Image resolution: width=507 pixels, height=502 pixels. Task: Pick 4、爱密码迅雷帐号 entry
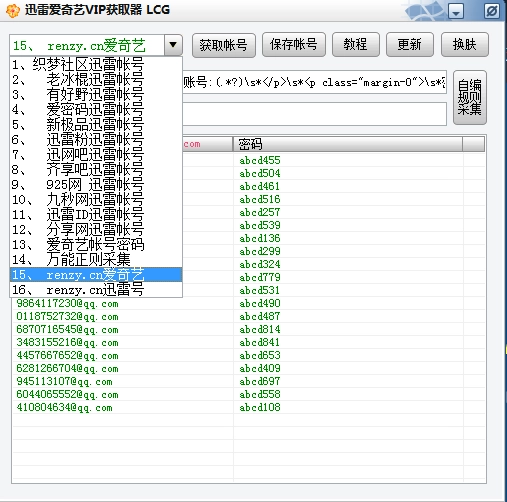(x=96, y=109)
